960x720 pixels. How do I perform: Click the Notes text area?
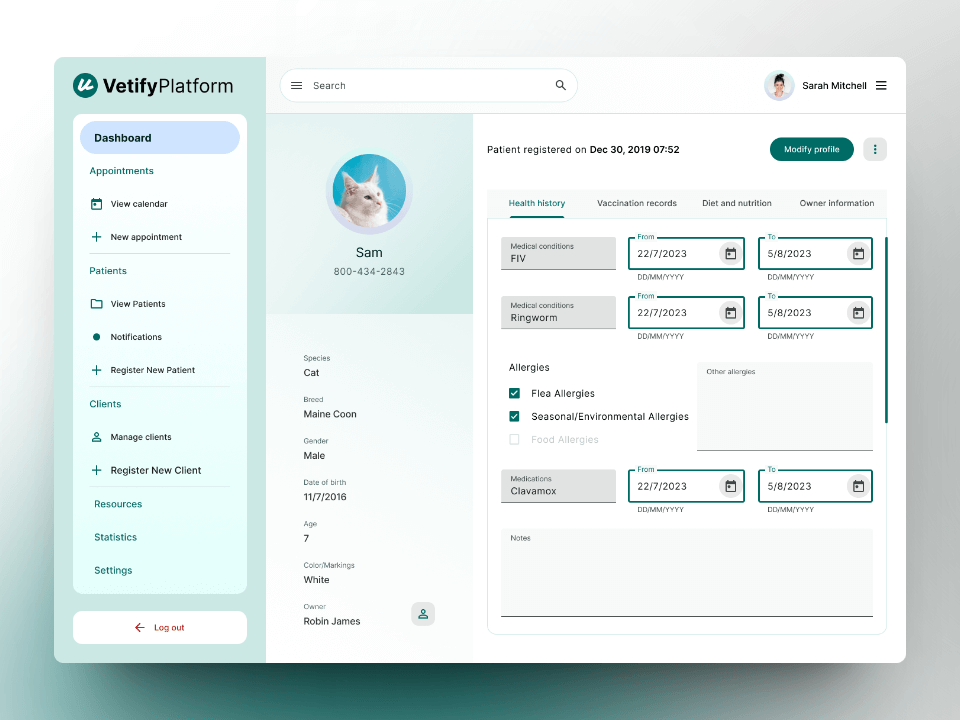[x=687, y=570]
